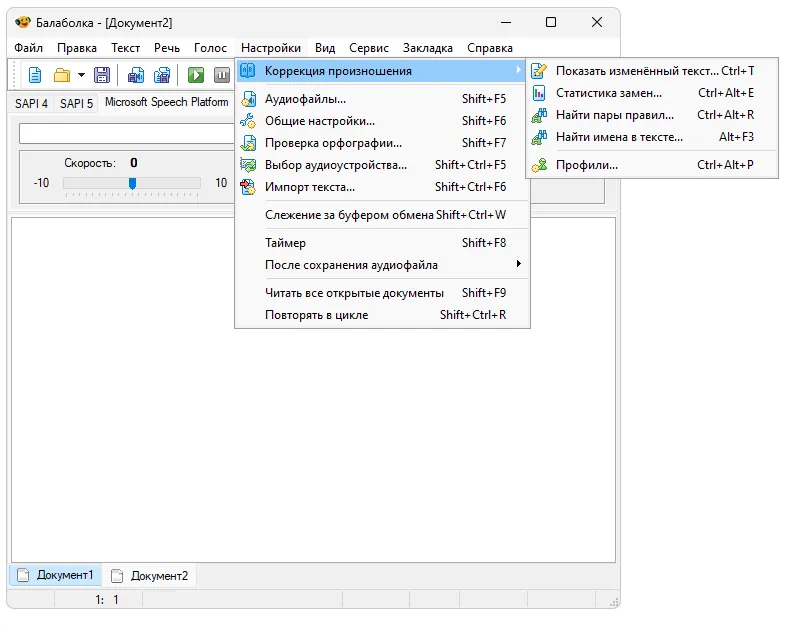Click Документ1 tab page icon

(23, 575)
